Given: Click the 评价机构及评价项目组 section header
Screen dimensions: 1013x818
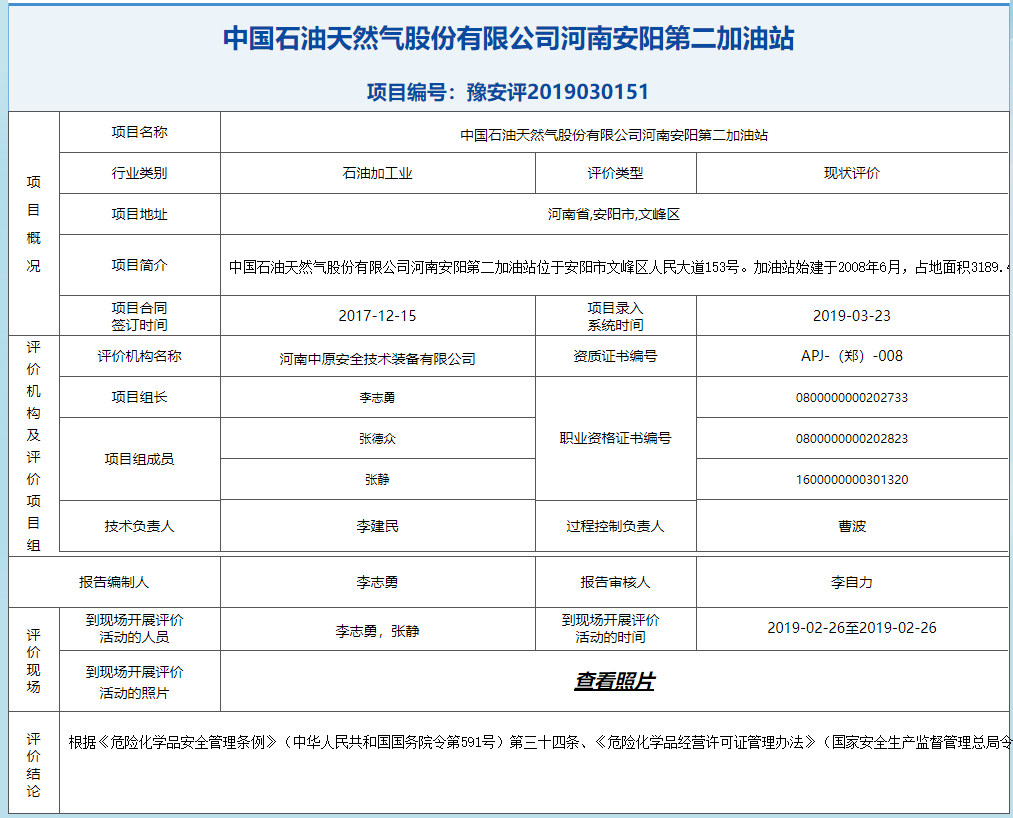Looking at the screenshot, I should [x=34, y=446].
